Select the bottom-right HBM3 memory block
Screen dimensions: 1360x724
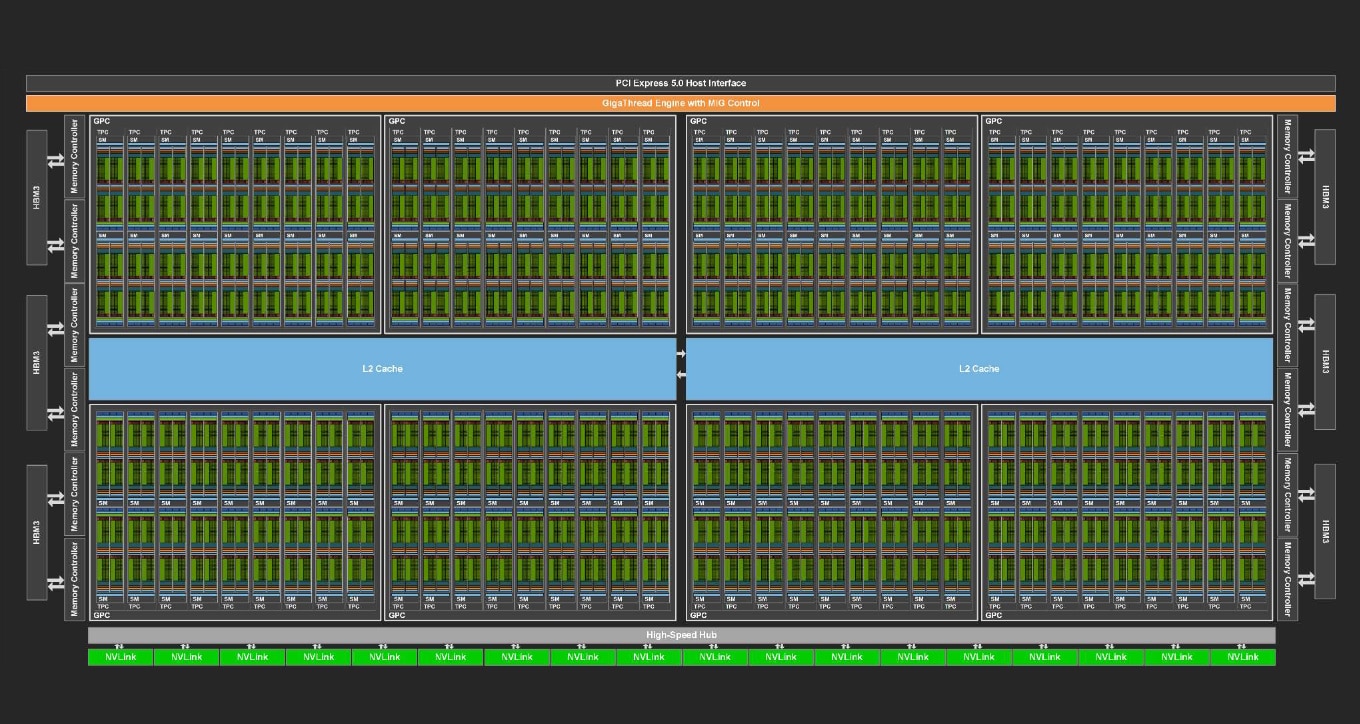pos(1325,531)
